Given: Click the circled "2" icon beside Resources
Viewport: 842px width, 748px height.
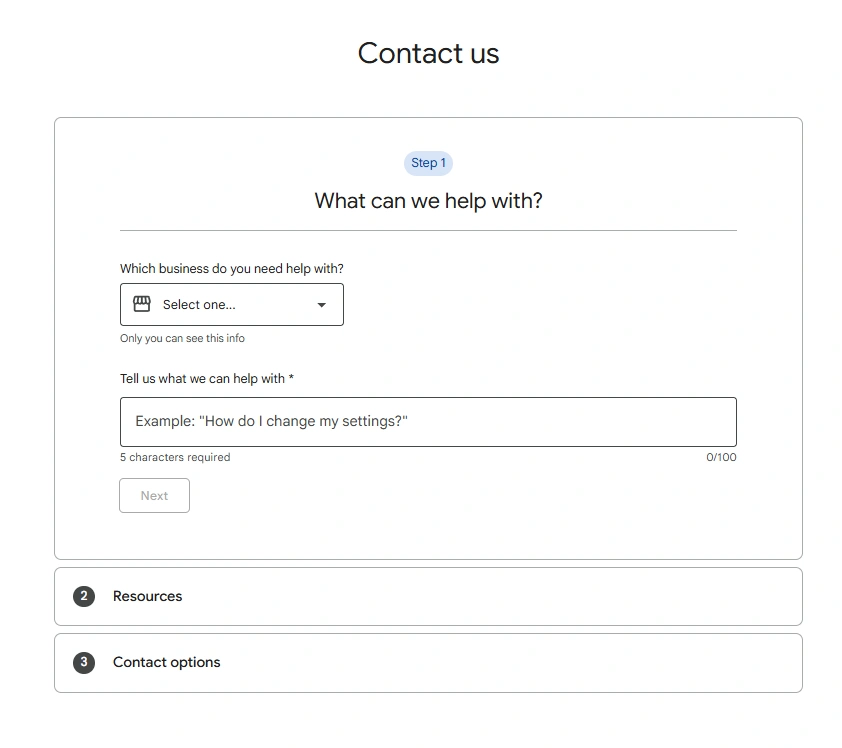Looking at the screenshot, I should [x=83, y=596].
